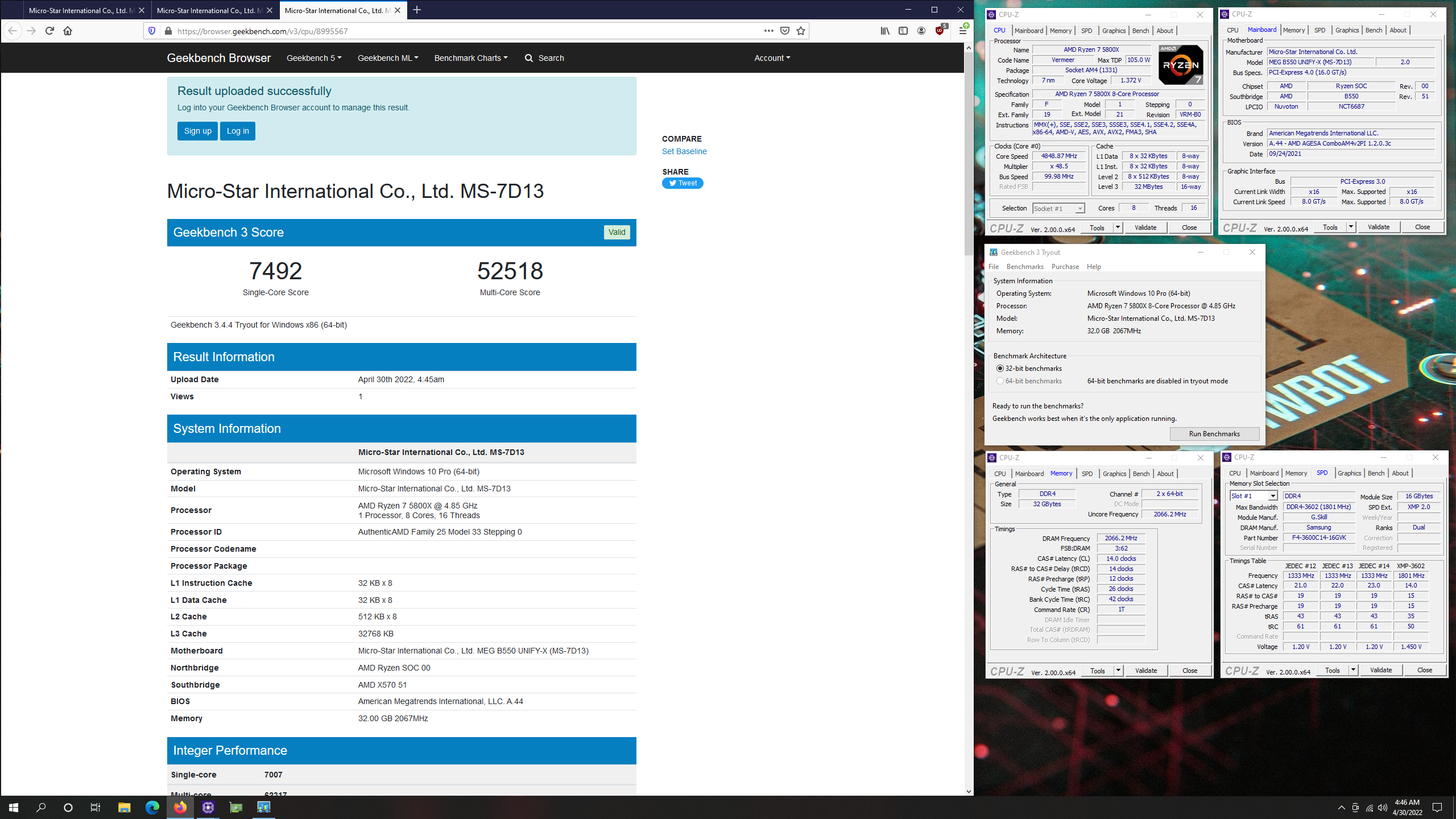Open Windows Start menu
This screenshot has width=1456, height=819.
[x=14, y=807]
